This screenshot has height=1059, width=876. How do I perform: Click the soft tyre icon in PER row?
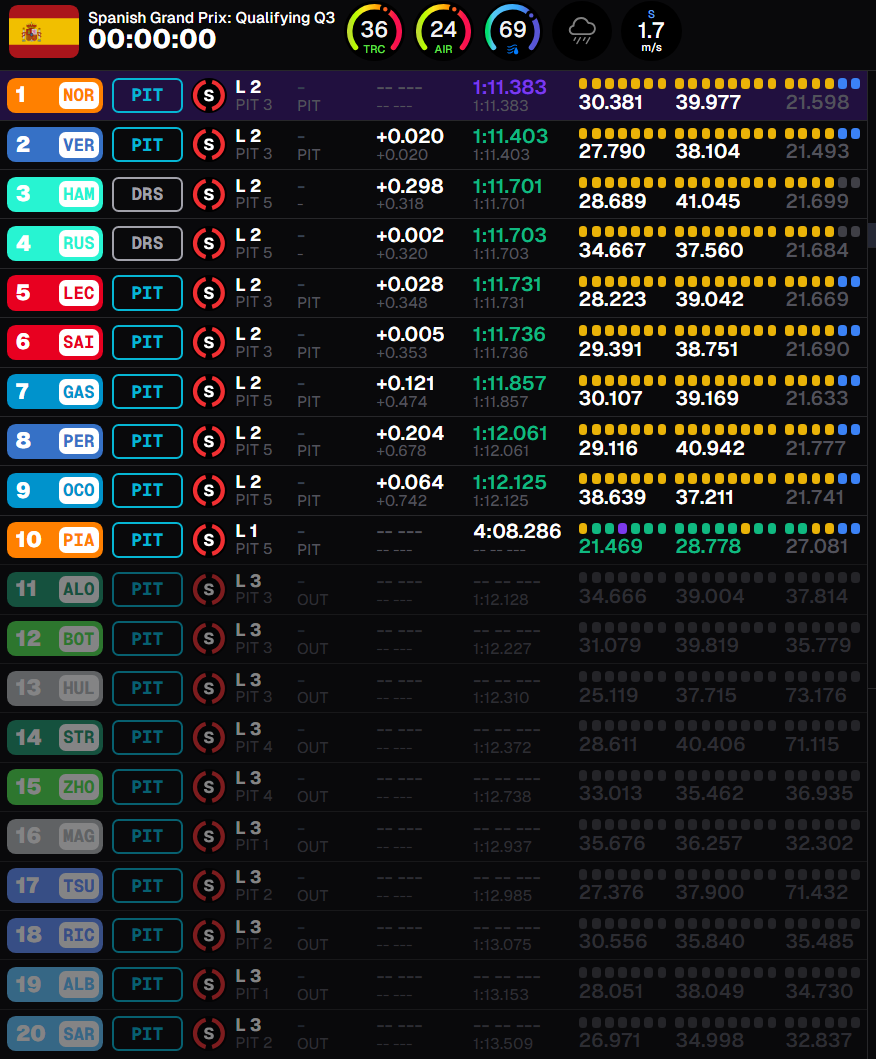pos(209,441)
